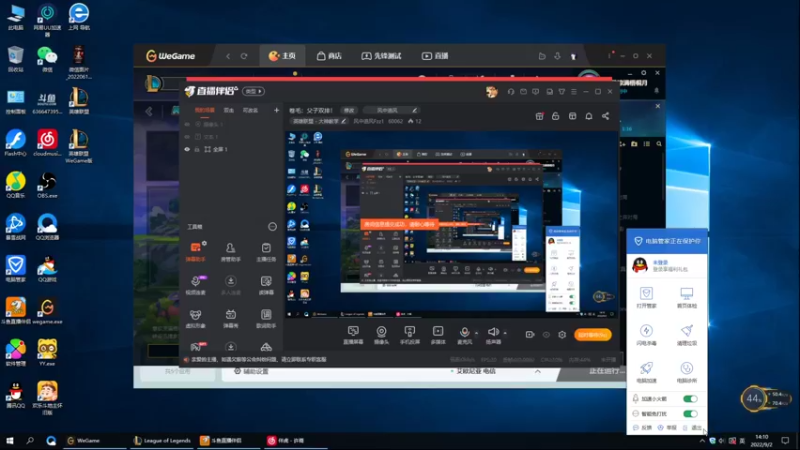Open the 虚拟形象 tool icon
This screenshot has width=800, height=450.
195,319
